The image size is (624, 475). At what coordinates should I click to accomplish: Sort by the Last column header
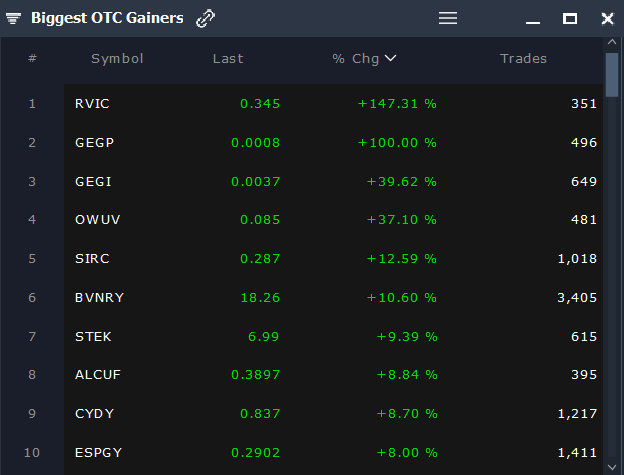coord(228,58)
